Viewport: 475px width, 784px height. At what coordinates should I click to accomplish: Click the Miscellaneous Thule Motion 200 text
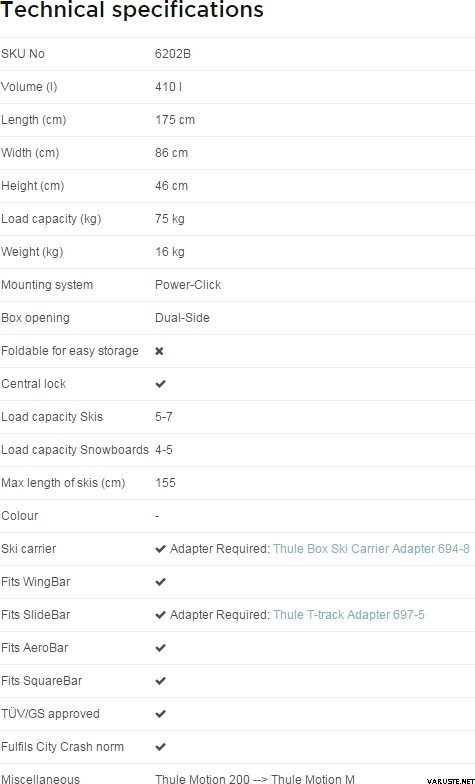click(x=202, y=779)
